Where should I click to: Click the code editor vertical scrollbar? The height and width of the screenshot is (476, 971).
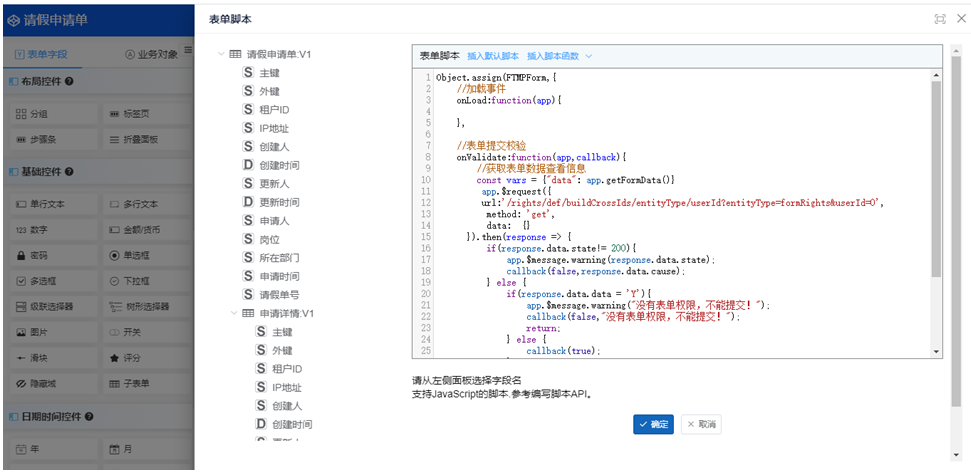936,213
